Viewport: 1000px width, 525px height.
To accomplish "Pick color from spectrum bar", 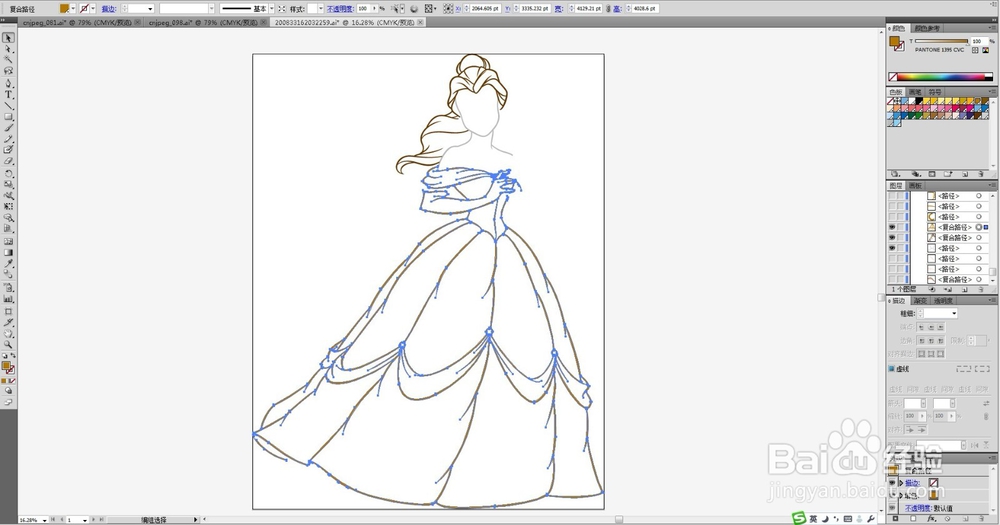I will [x=941, y=77].
